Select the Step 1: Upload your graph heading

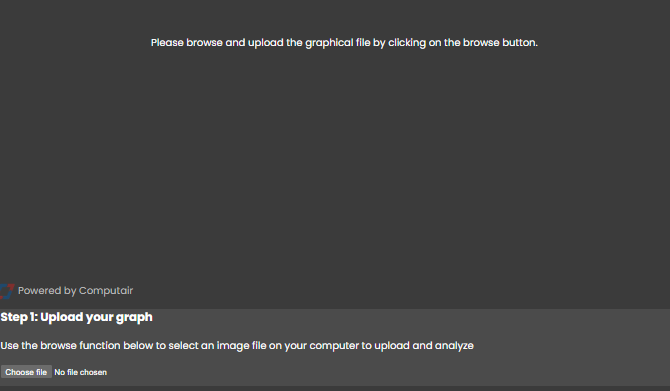tap(76, 317)
